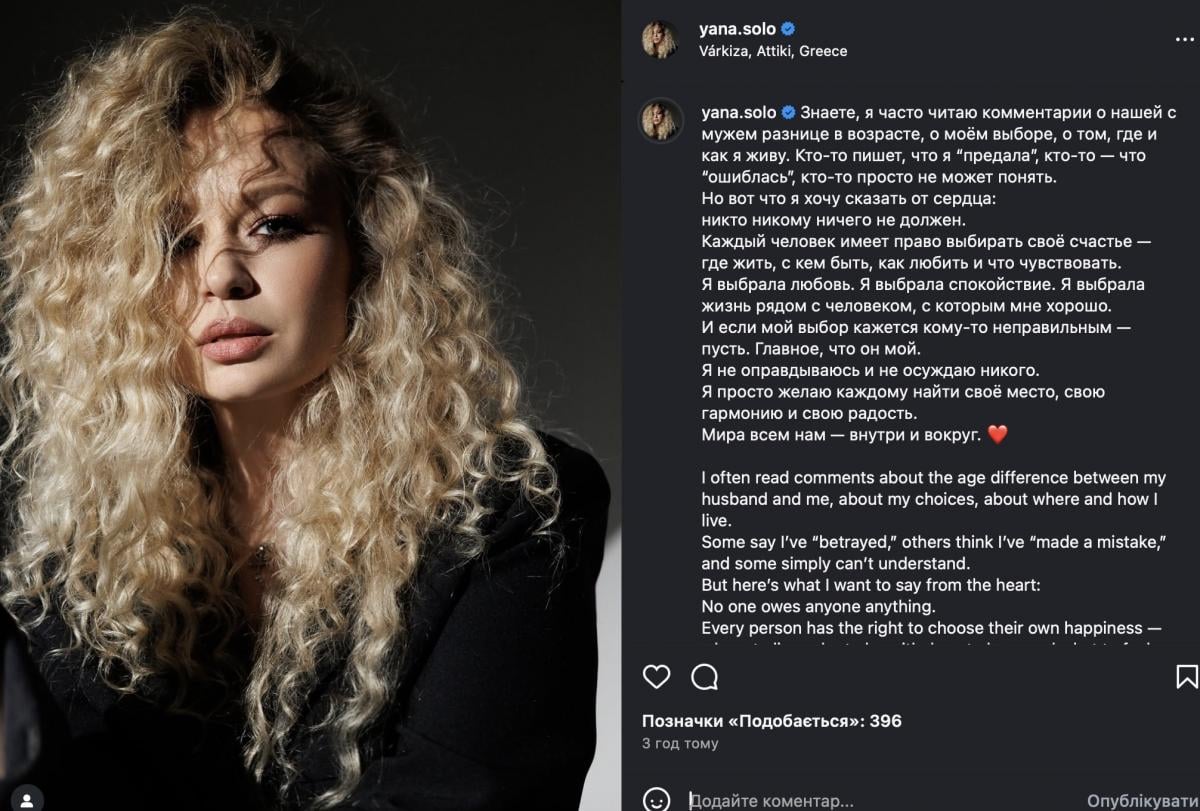The image size is (1200, 811).
Task: Open the emoji picker in the comment field
Action: coord(656,800)
